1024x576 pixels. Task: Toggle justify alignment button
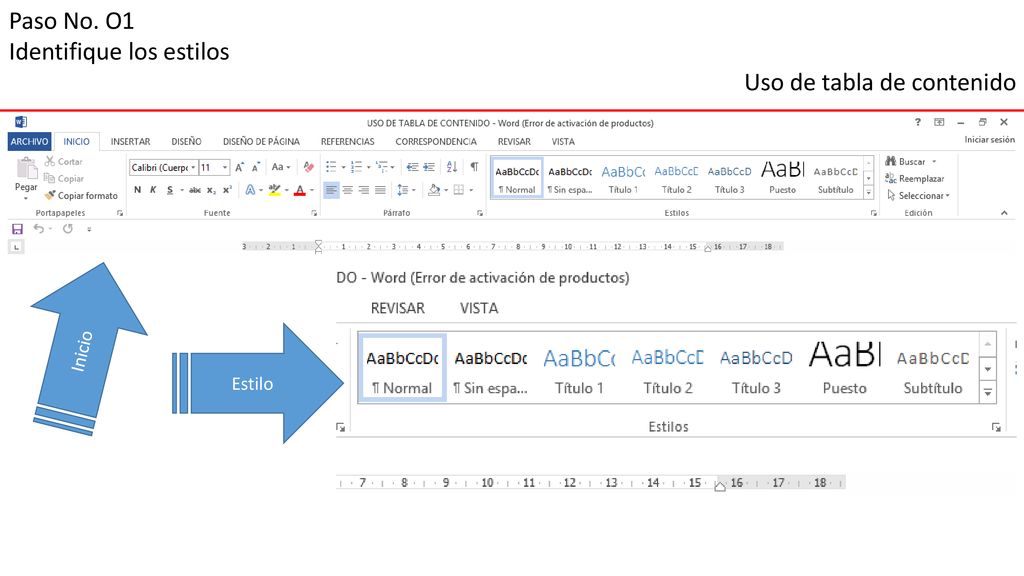[x=380, y=190]
